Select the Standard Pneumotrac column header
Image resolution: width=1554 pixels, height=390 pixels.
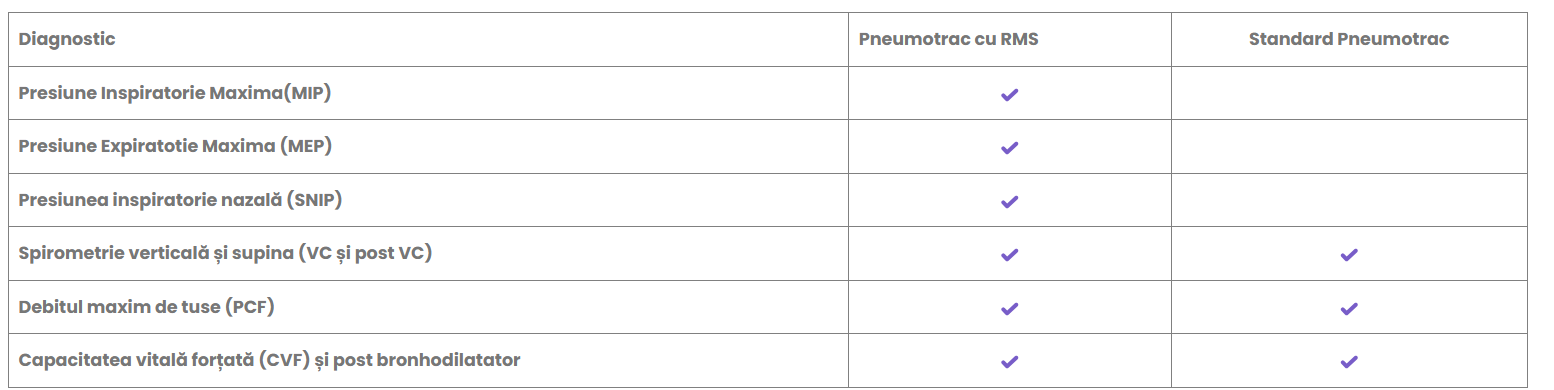pyautogui.click(x=1349, y=39)
